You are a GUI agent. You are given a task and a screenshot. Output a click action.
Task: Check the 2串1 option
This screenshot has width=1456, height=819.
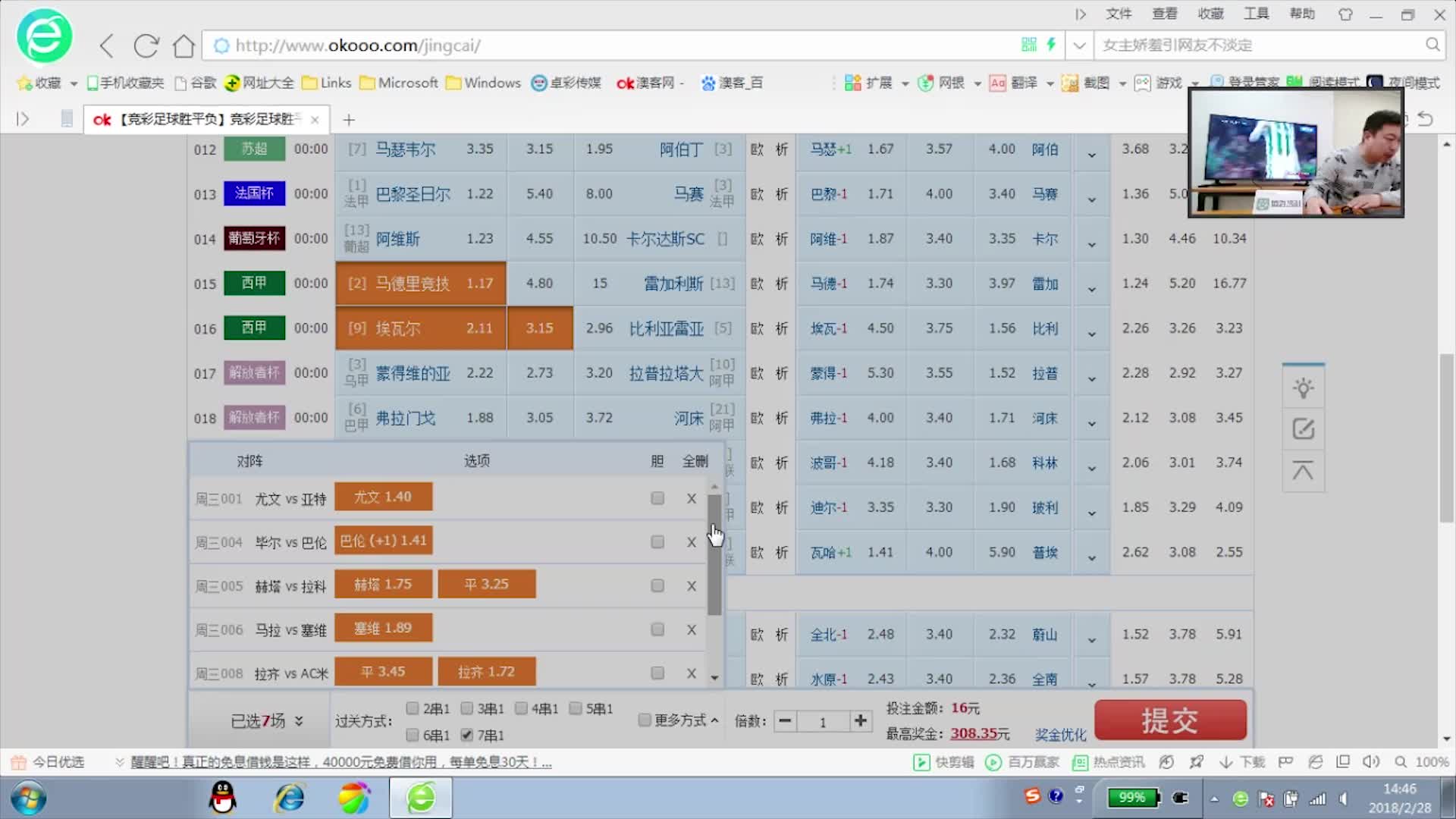tap(413, 708)
